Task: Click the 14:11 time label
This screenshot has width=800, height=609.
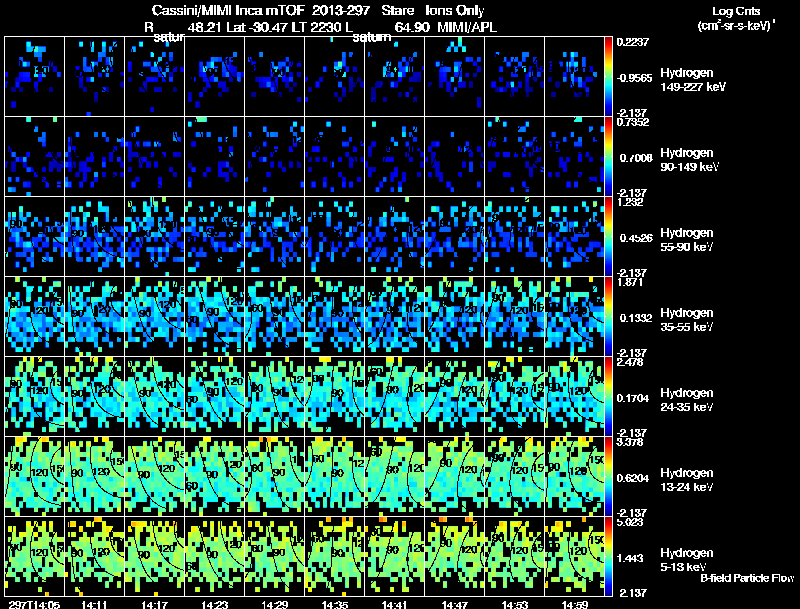Action: 95,603
